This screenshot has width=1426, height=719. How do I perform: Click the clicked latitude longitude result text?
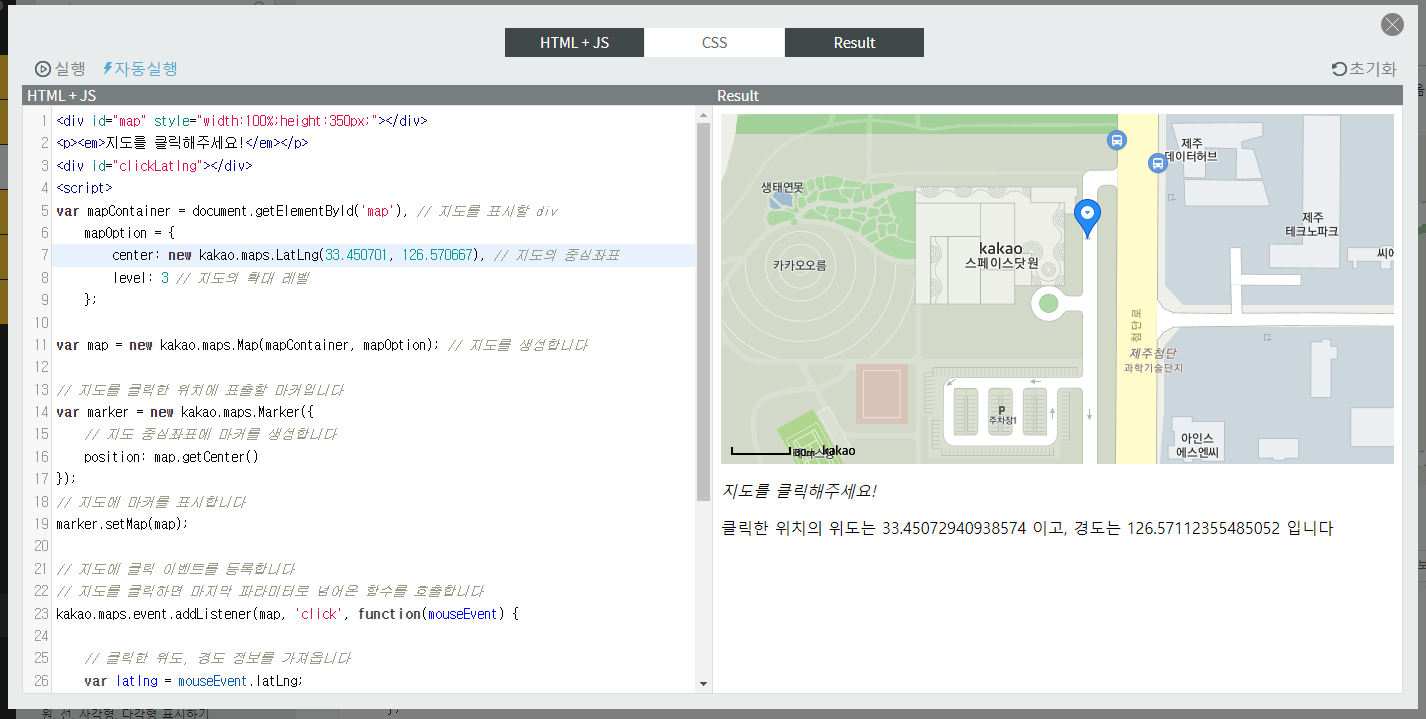coord(1027,528)
